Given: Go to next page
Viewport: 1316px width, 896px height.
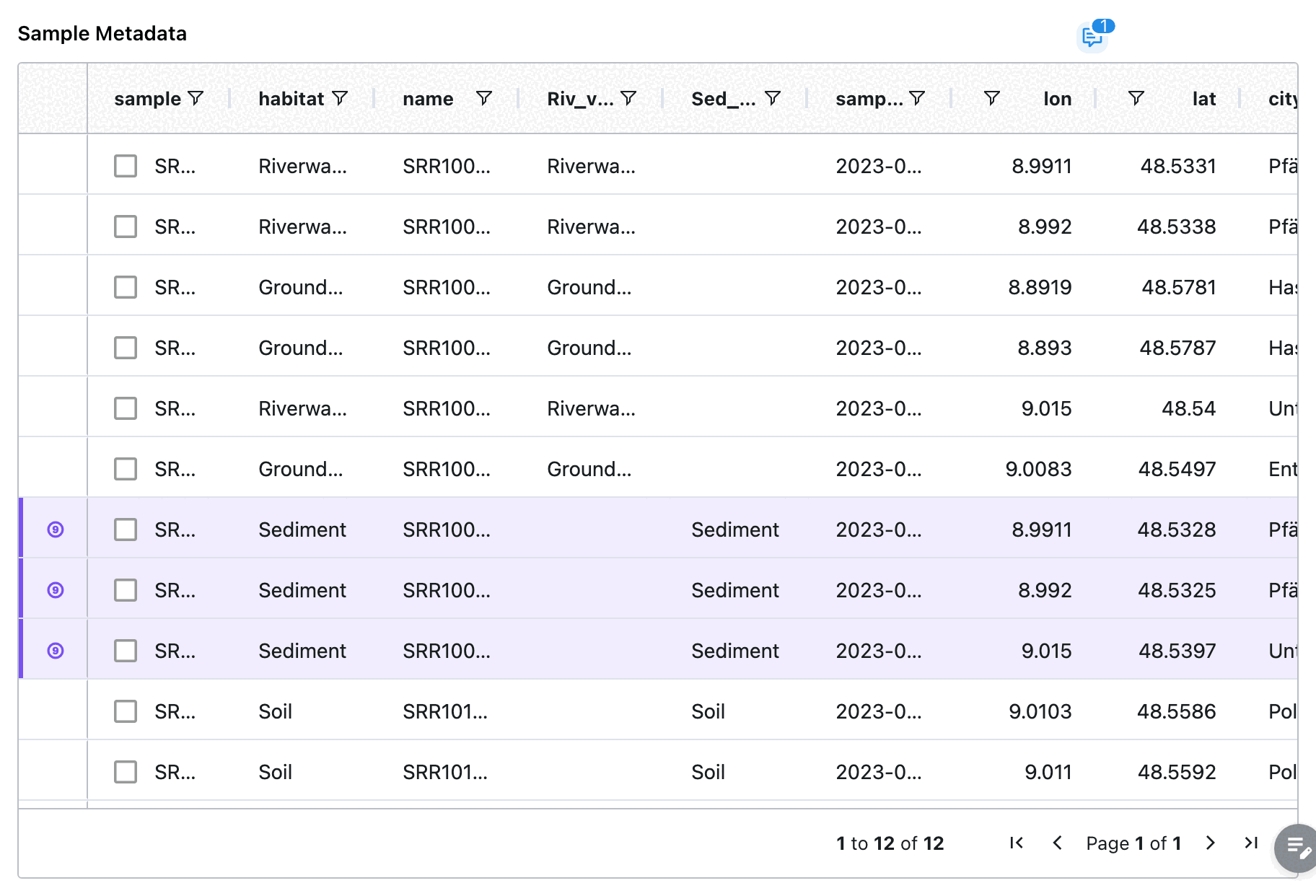Looking at the screenshot, I should click(x=1210, y=843).
